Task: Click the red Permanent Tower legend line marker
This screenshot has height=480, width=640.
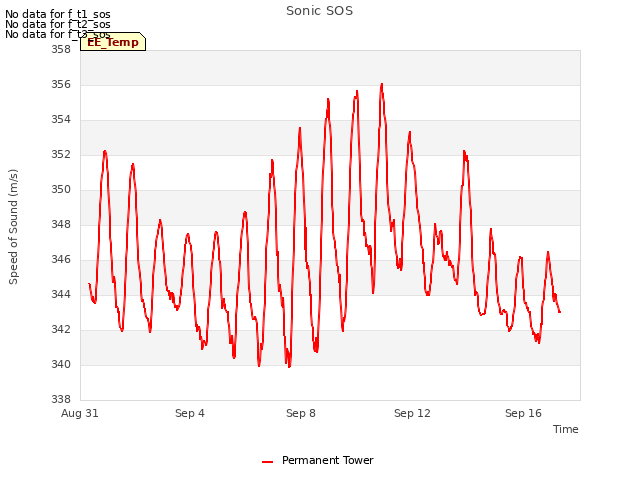Action: coord(267,462)
